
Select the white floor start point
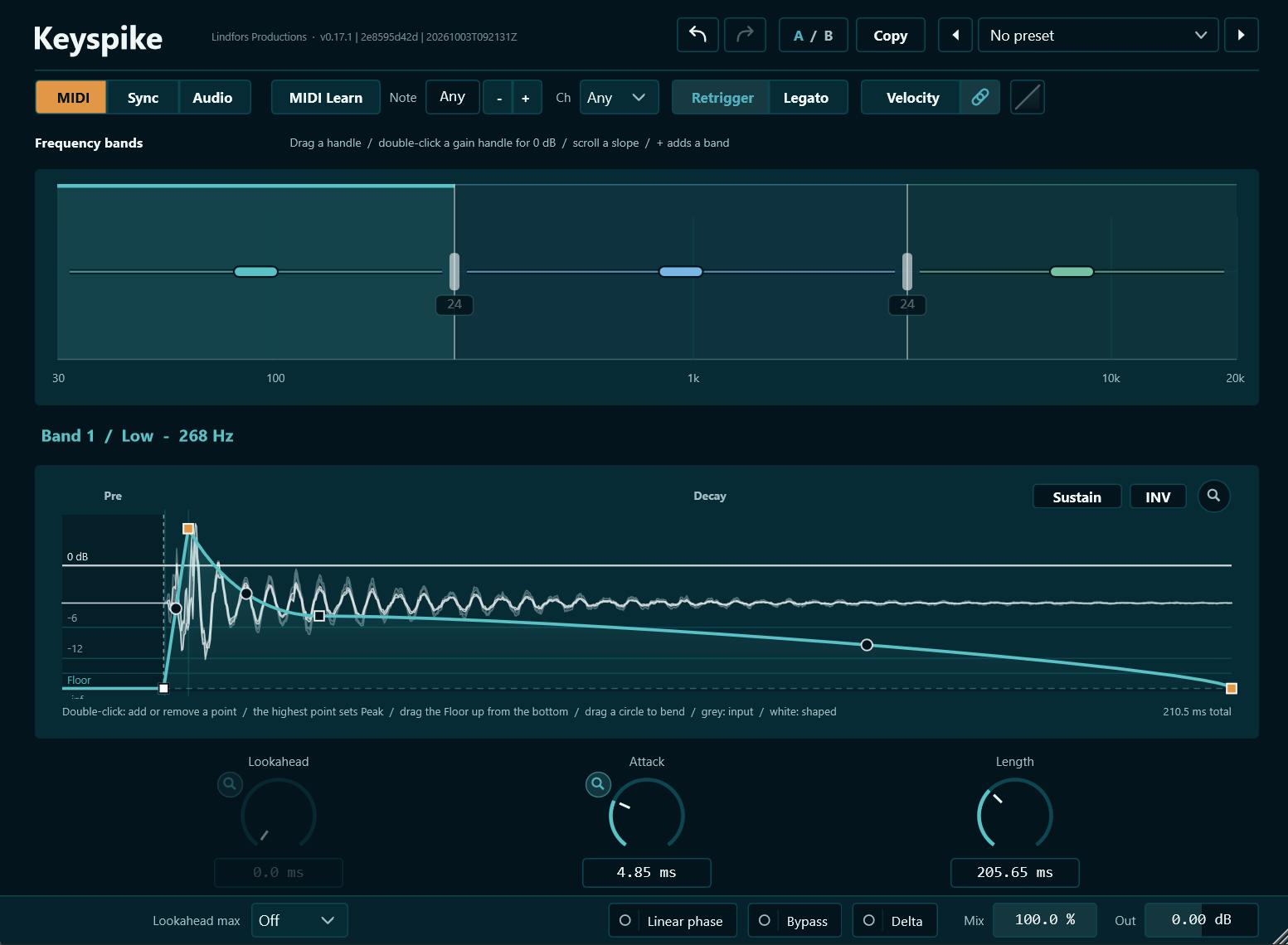point(163,688)
